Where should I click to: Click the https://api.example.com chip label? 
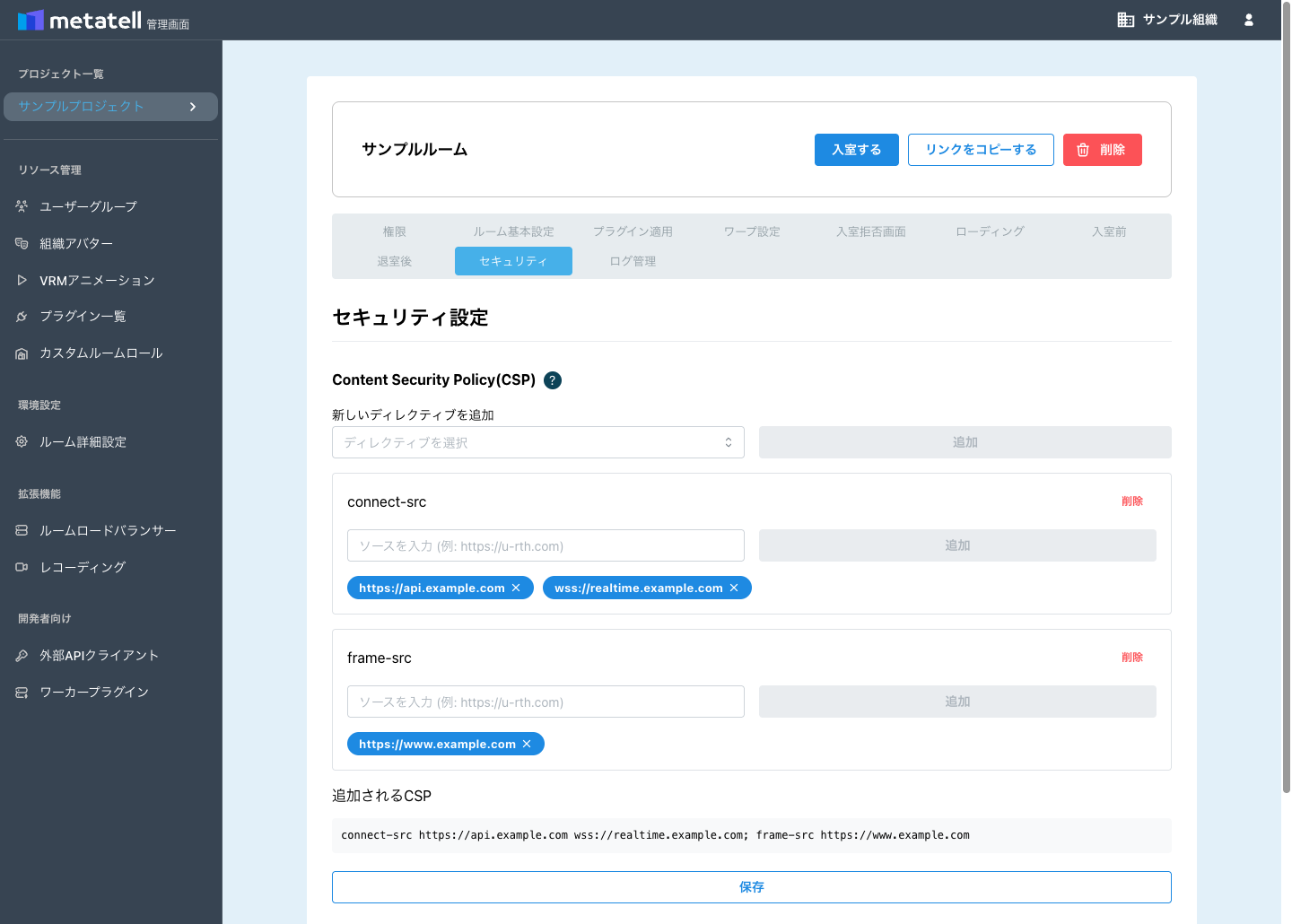(x=432, y=588)
